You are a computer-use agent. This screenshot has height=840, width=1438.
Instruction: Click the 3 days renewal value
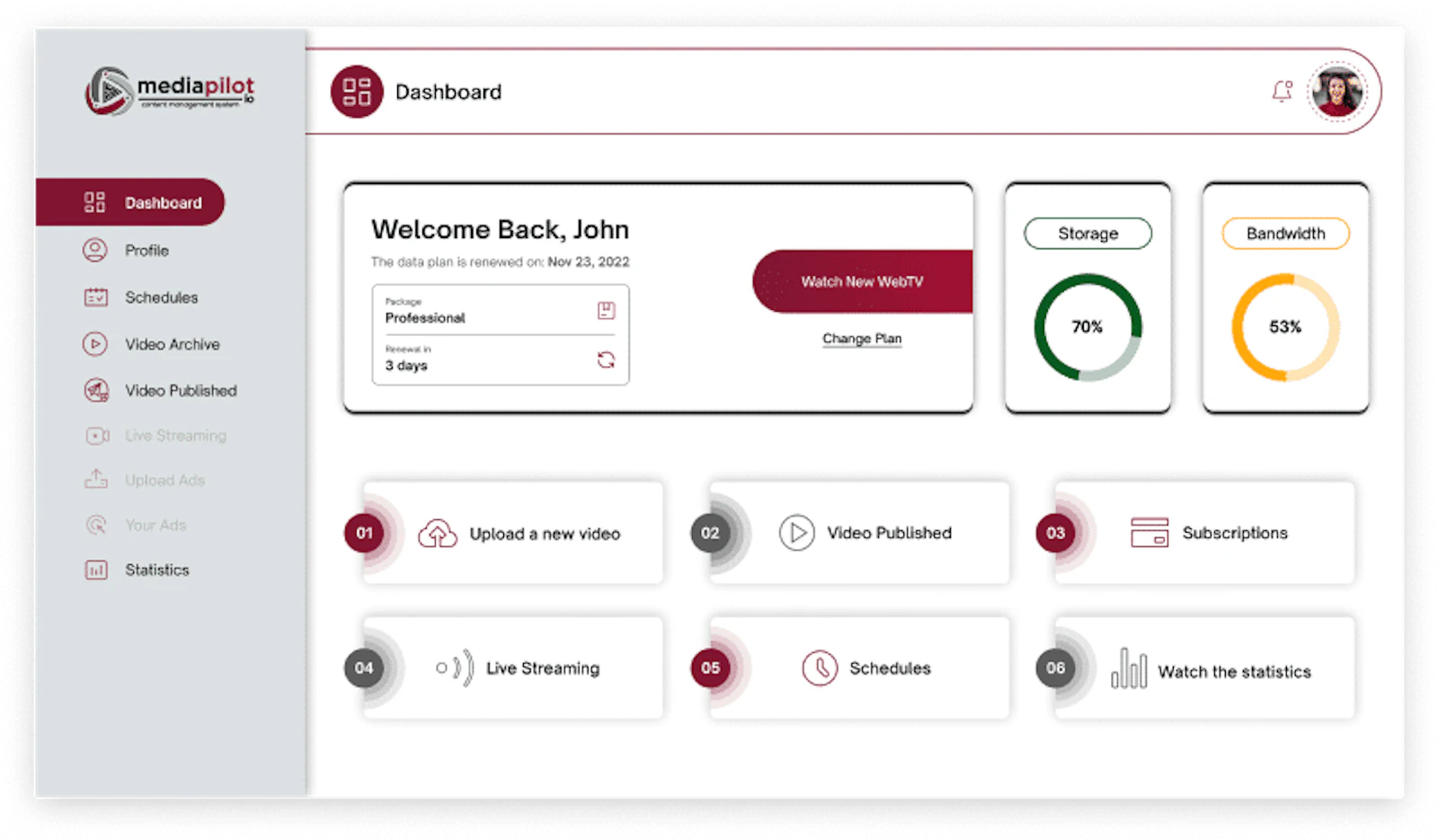pos(406,366)
